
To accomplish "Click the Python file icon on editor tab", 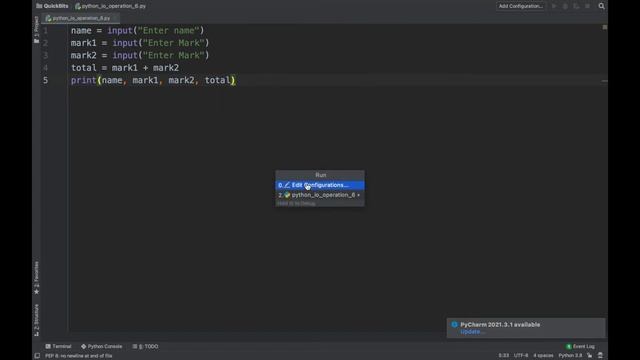I will tap(49, 18).
